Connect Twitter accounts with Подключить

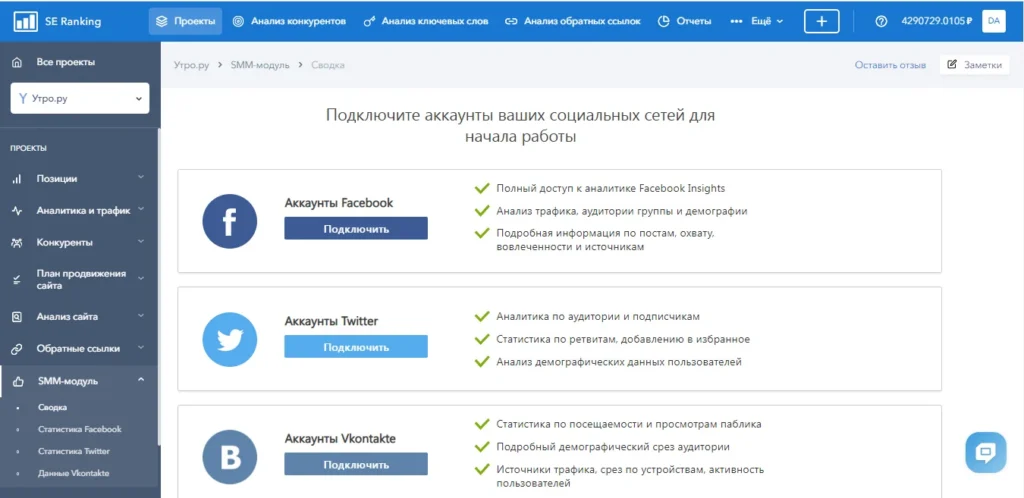pos(356,347)
